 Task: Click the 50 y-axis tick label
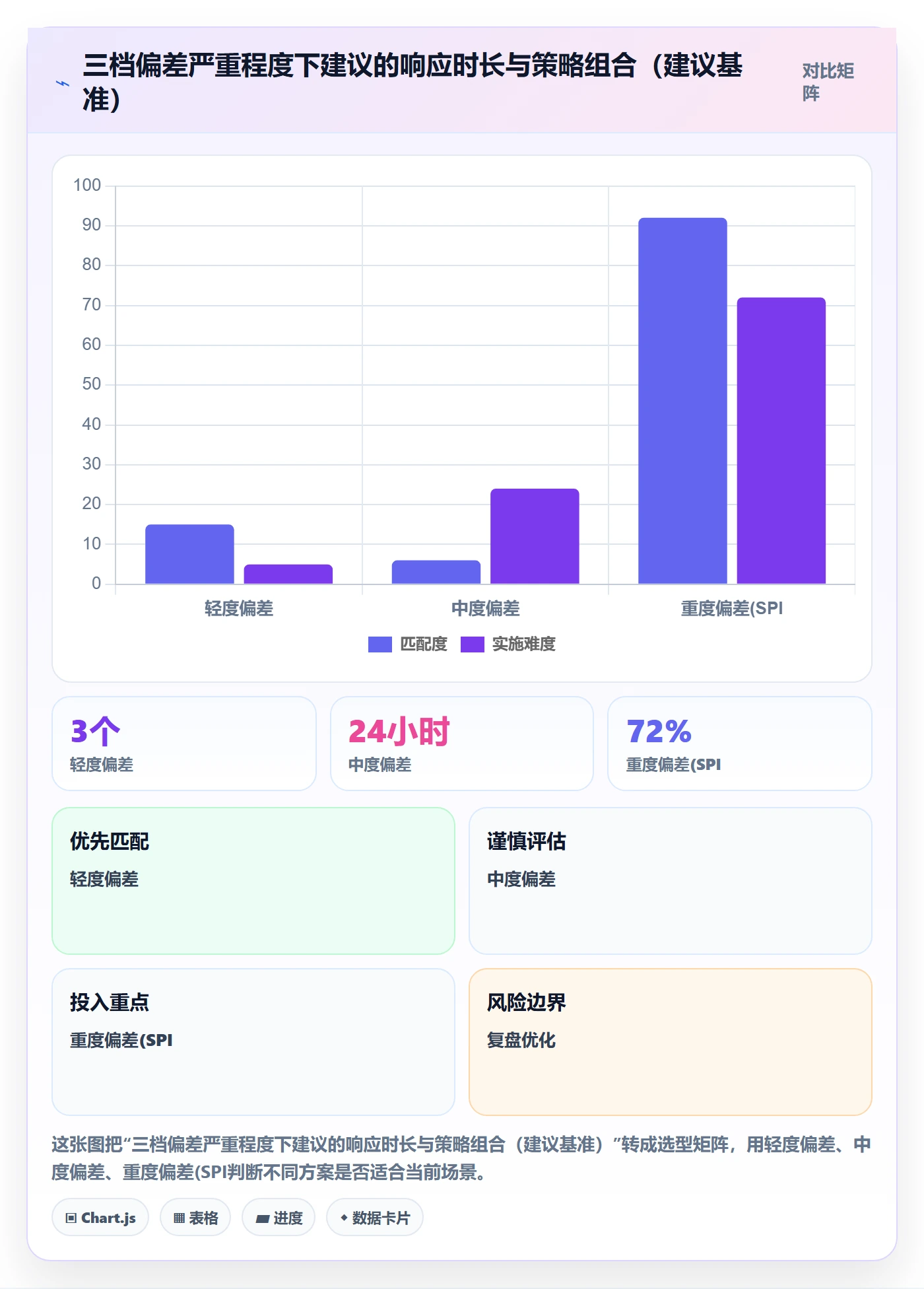[92, 384]
